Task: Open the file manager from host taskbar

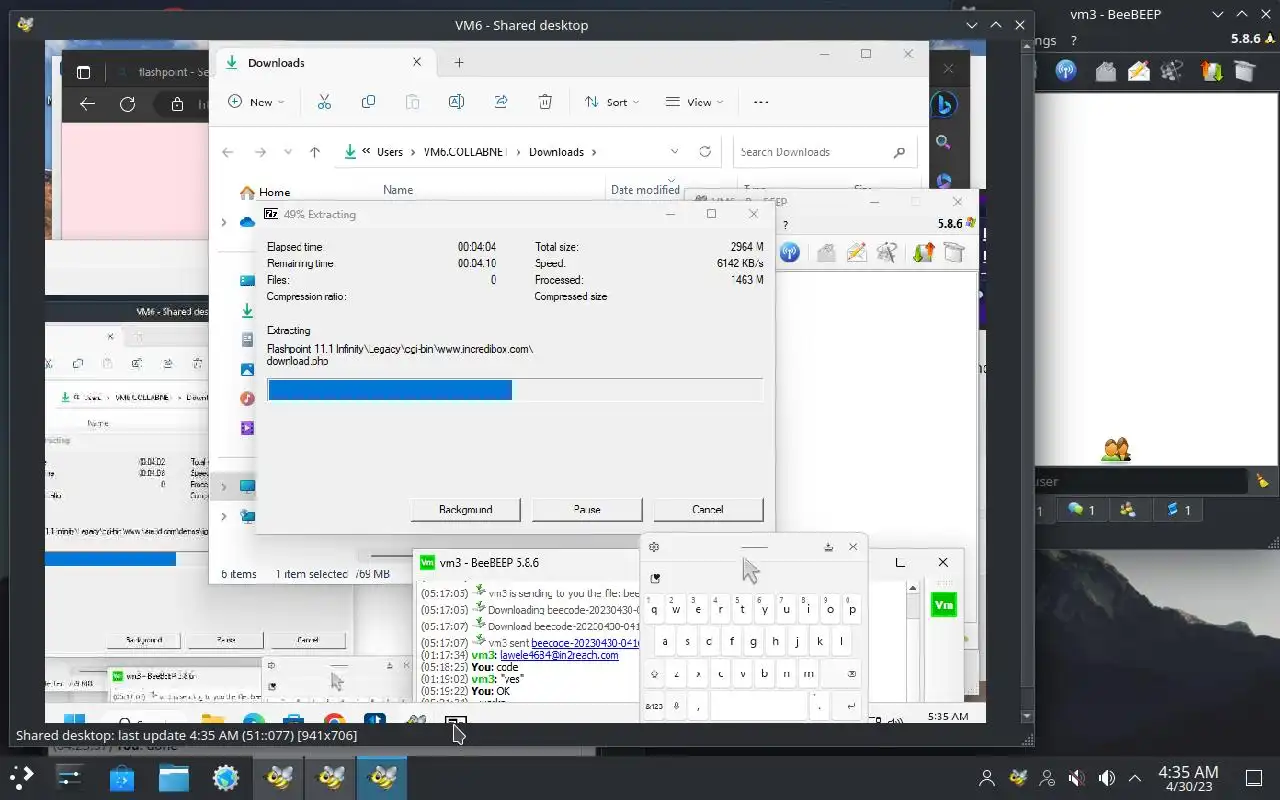Action: pos(174,777)
